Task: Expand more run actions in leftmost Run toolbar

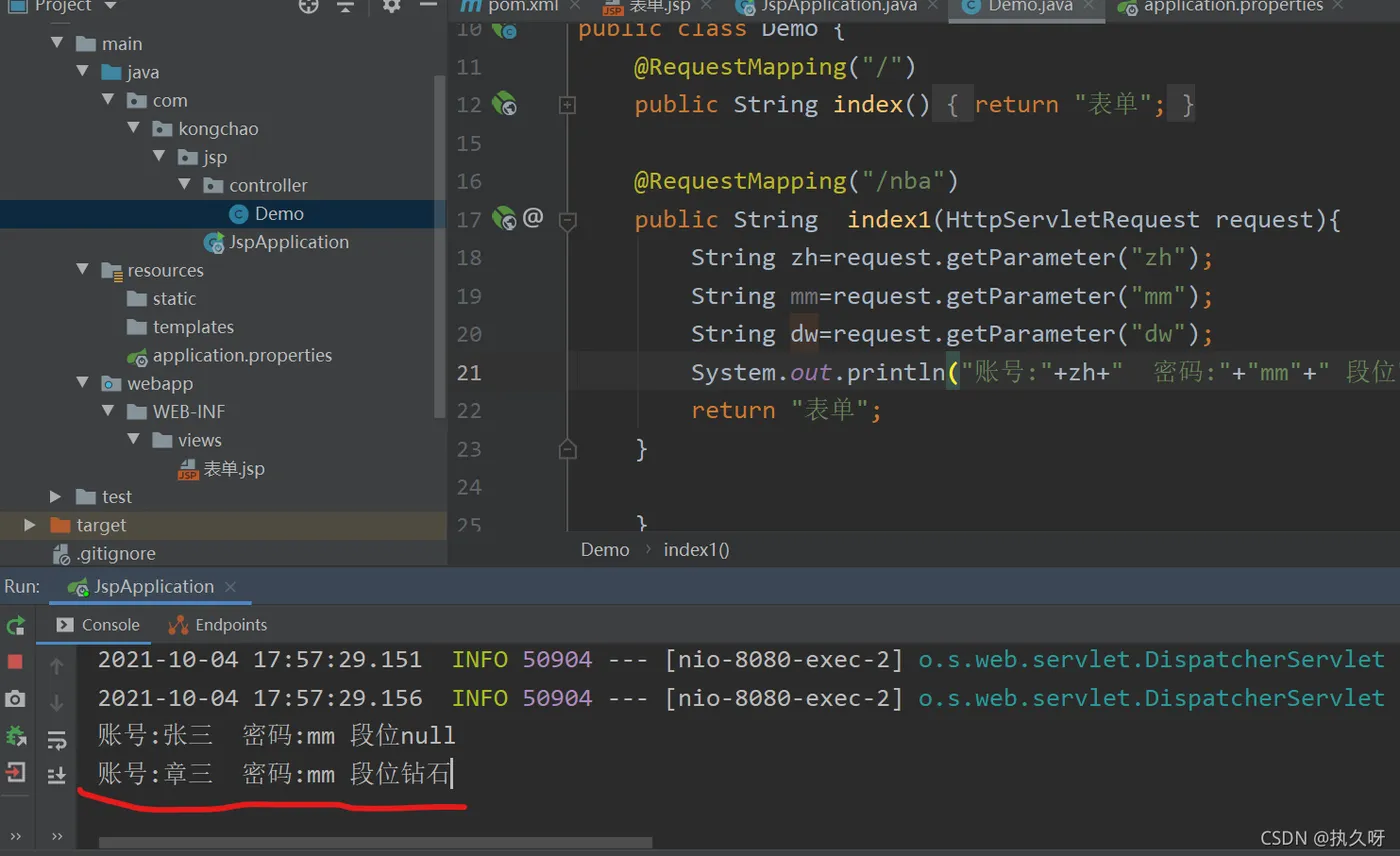Action: (x=16, y=835)
